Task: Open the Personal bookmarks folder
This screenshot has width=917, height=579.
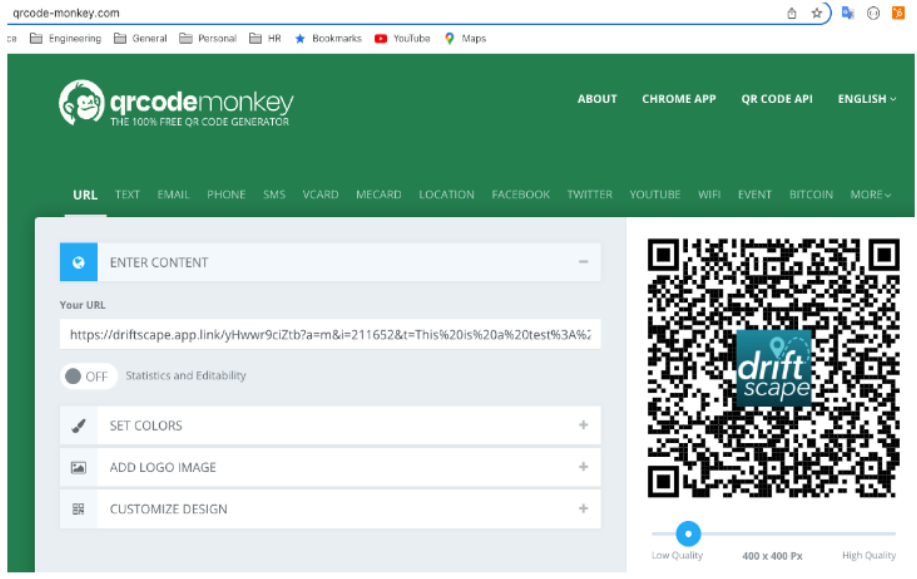Action: 208,39
